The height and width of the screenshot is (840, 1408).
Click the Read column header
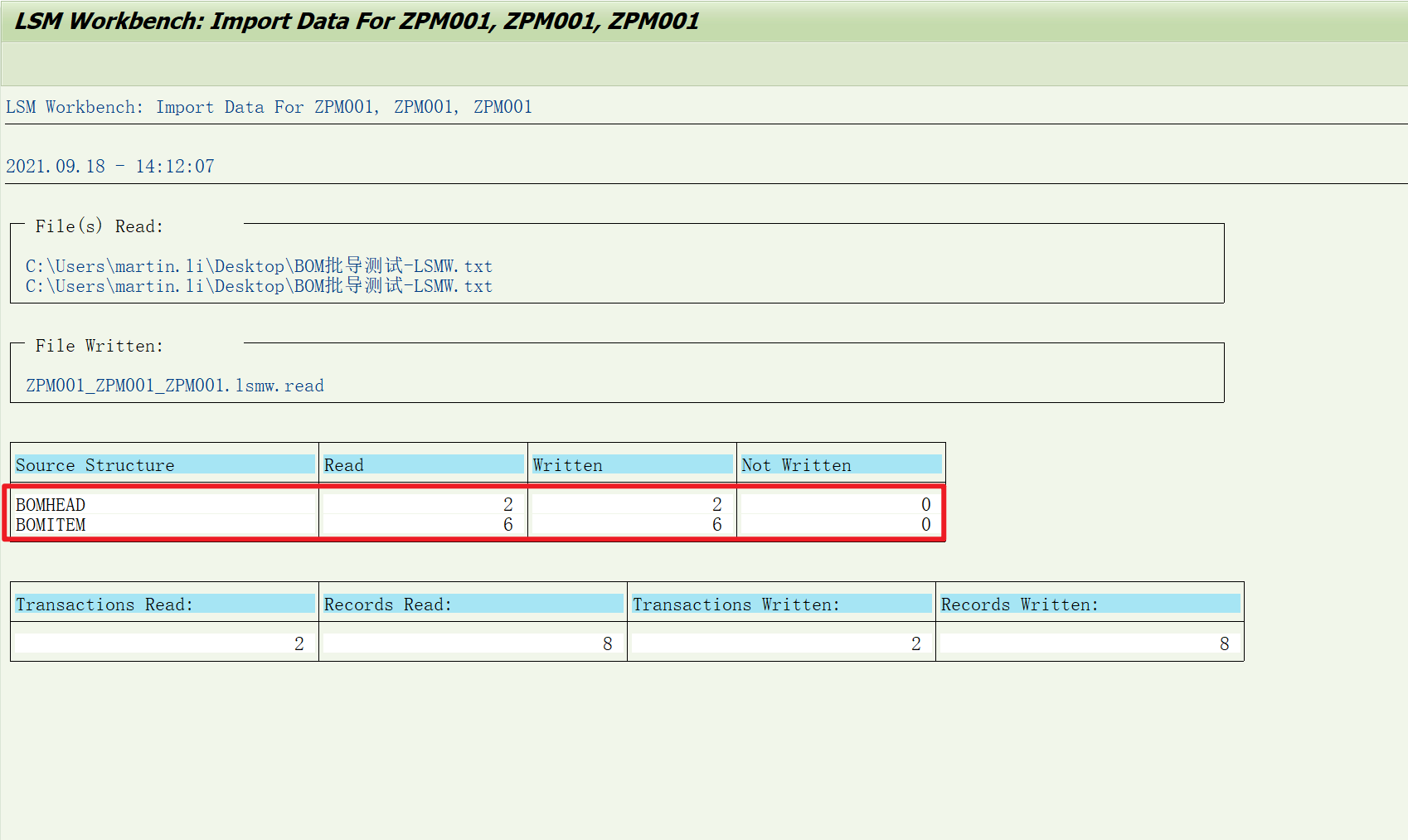pos(343,464)
